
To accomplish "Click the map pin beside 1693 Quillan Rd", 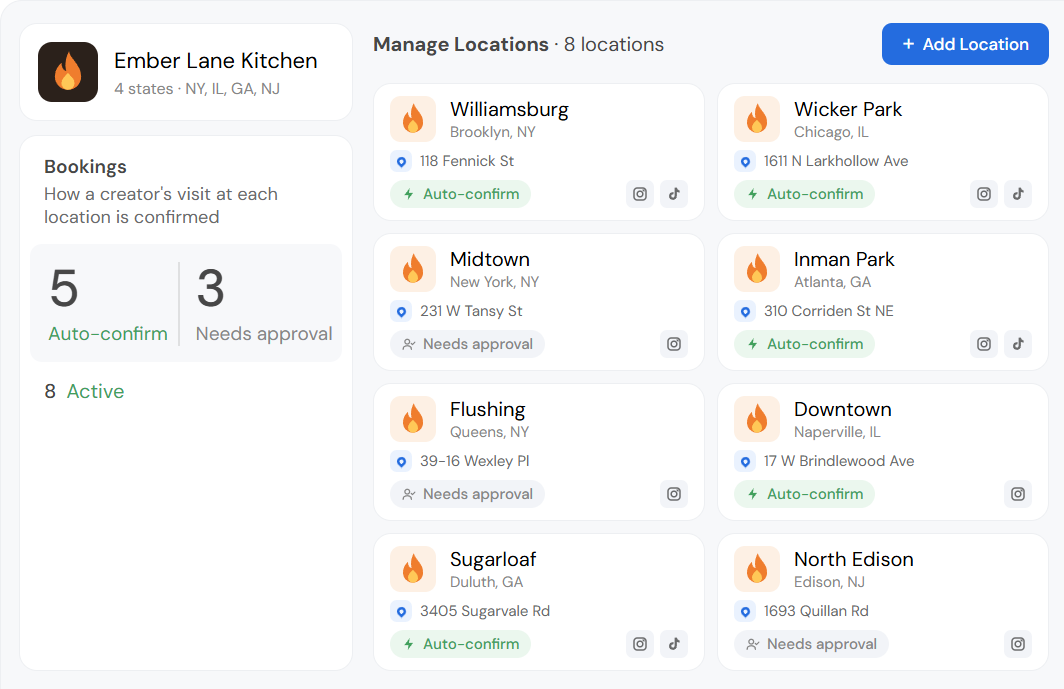I will click(x=745, y=612).
